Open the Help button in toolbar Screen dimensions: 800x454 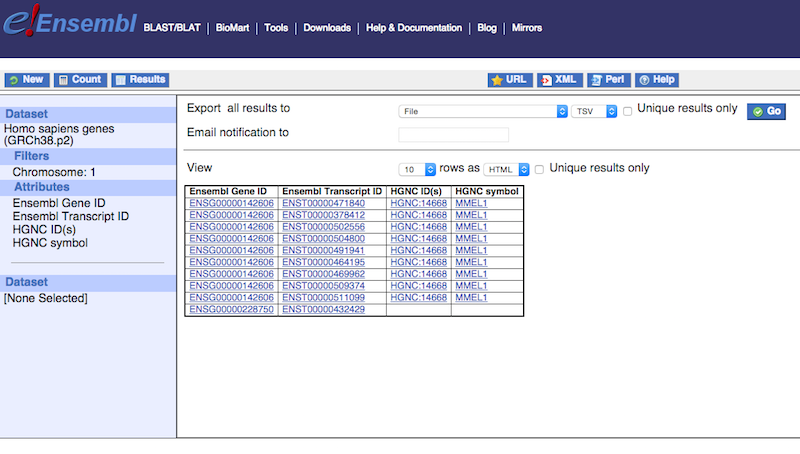657,80
